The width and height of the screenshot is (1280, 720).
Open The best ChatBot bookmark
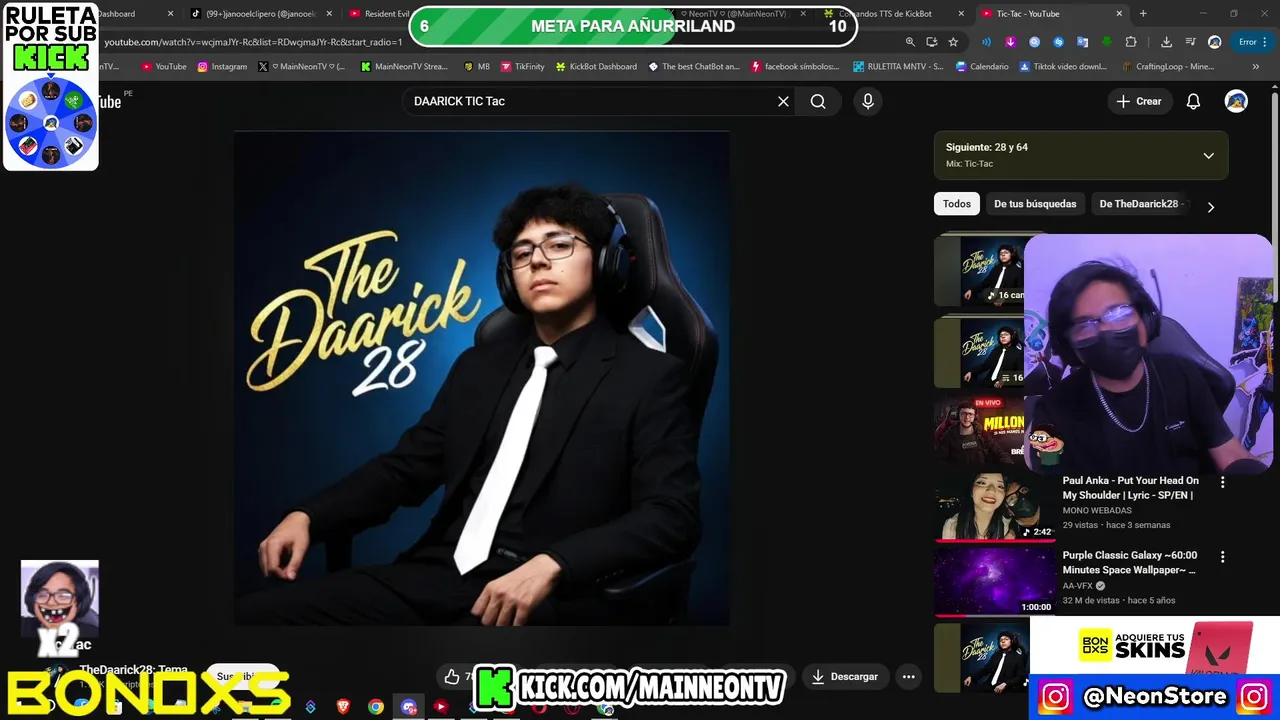point(694,67)
